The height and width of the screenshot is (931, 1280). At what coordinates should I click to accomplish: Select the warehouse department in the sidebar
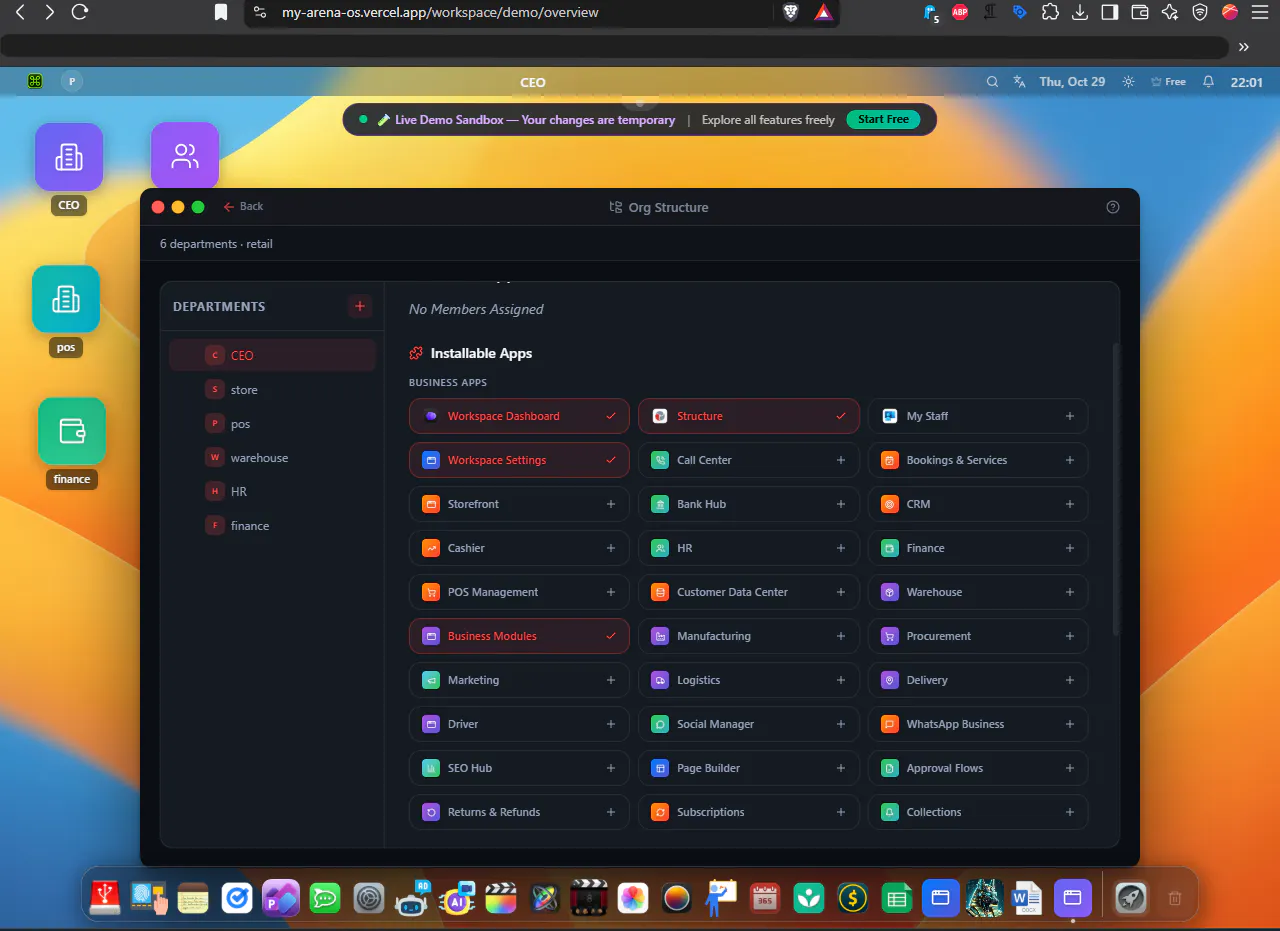point(272,458)
